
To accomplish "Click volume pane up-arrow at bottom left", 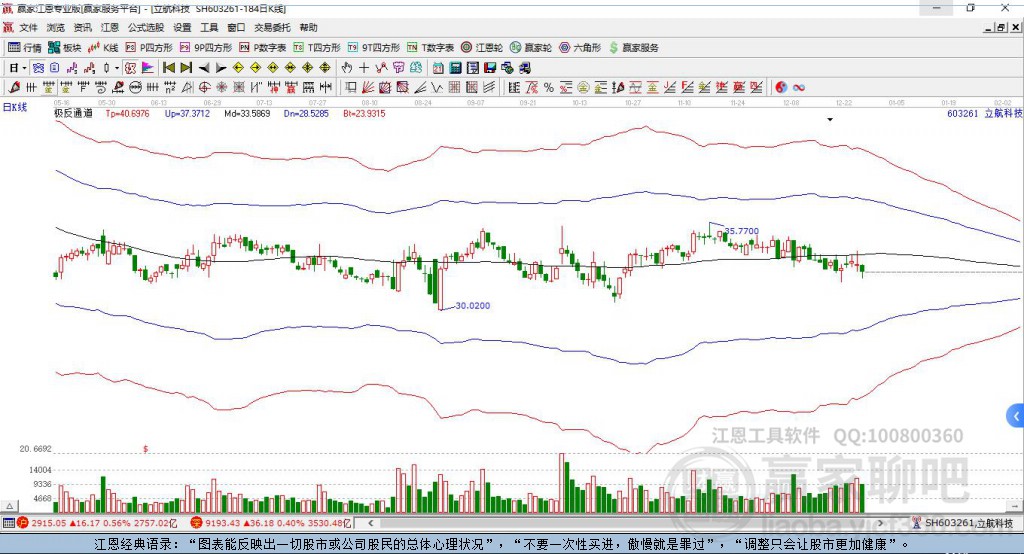I will [9, 506].
